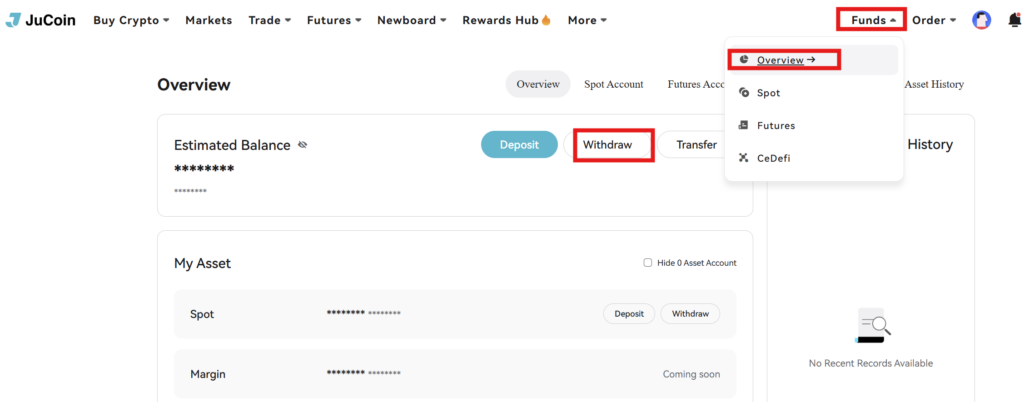Click the no-records document search icon
This screenshot has height=402, width=1024.
pyautogui.click(x=872, y=326)
